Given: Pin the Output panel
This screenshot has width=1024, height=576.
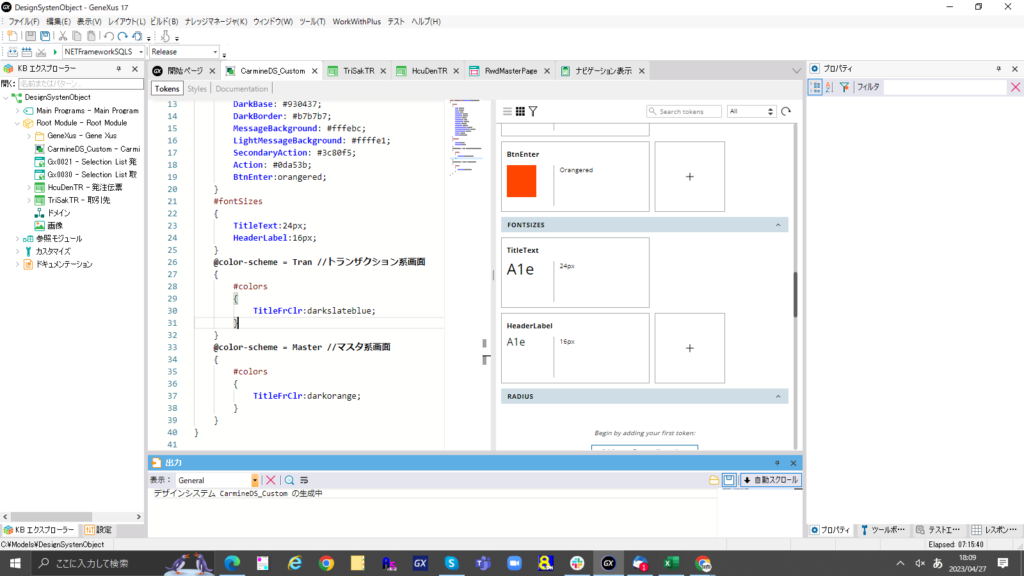Looking at the screenshot, I should click(777, 463).
